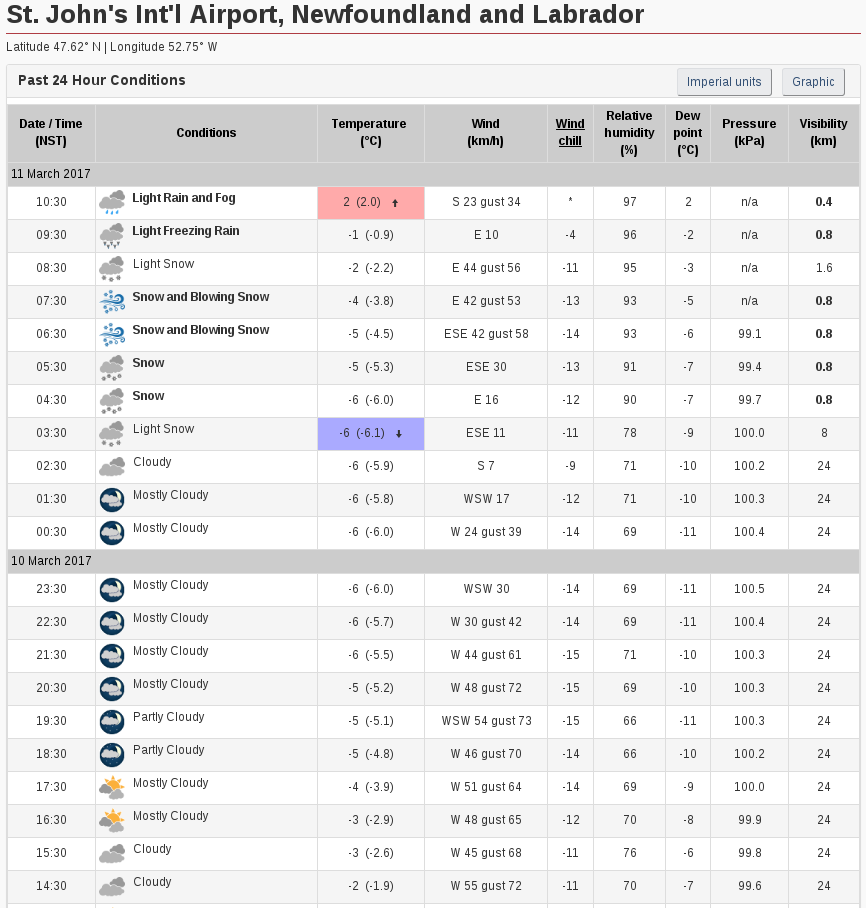Click the 09:30 Light Freezing Rain icon

tap(112, 236)
